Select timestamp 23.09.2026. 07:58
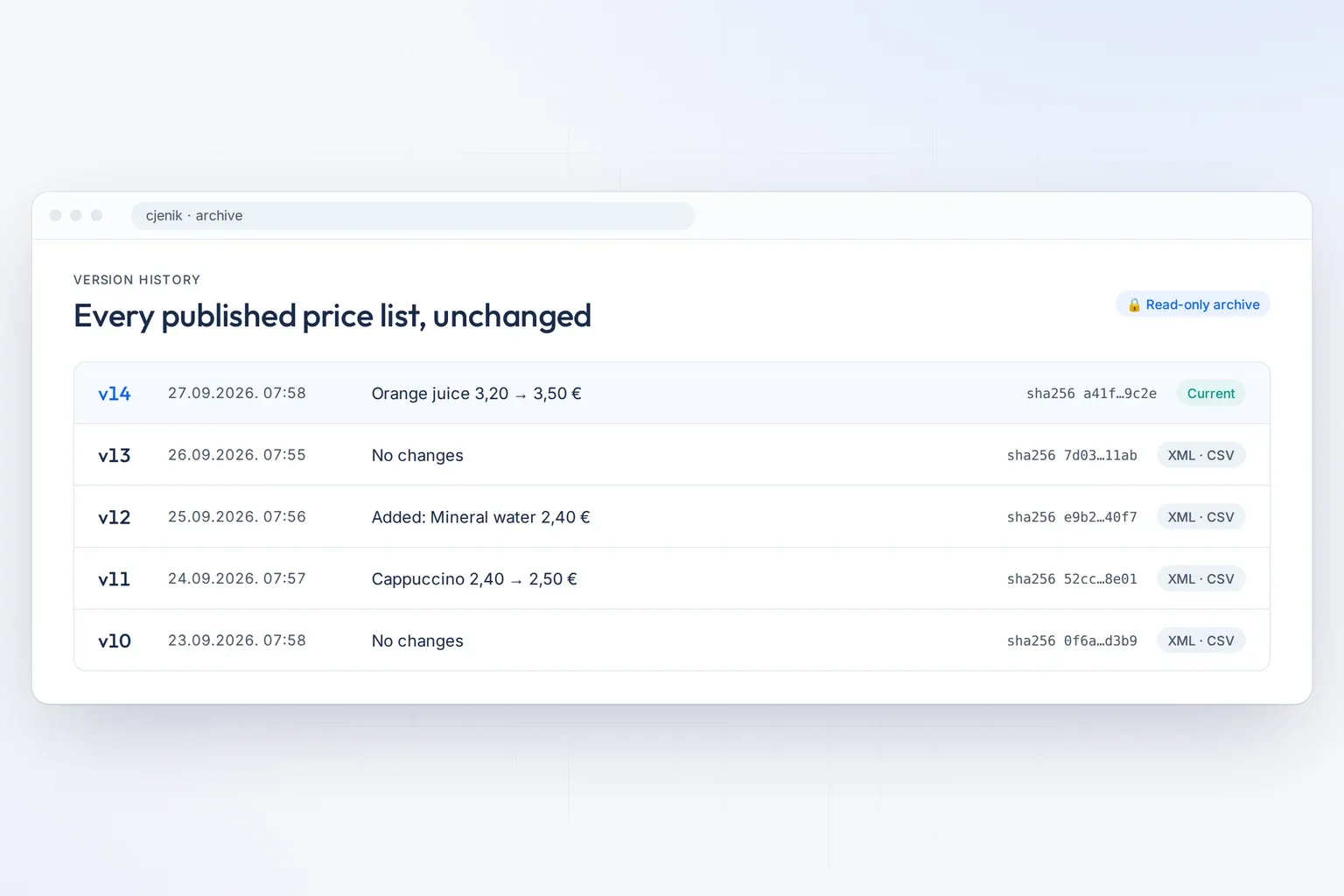Viewport: 1344px width, 896px height. (237, 640)
